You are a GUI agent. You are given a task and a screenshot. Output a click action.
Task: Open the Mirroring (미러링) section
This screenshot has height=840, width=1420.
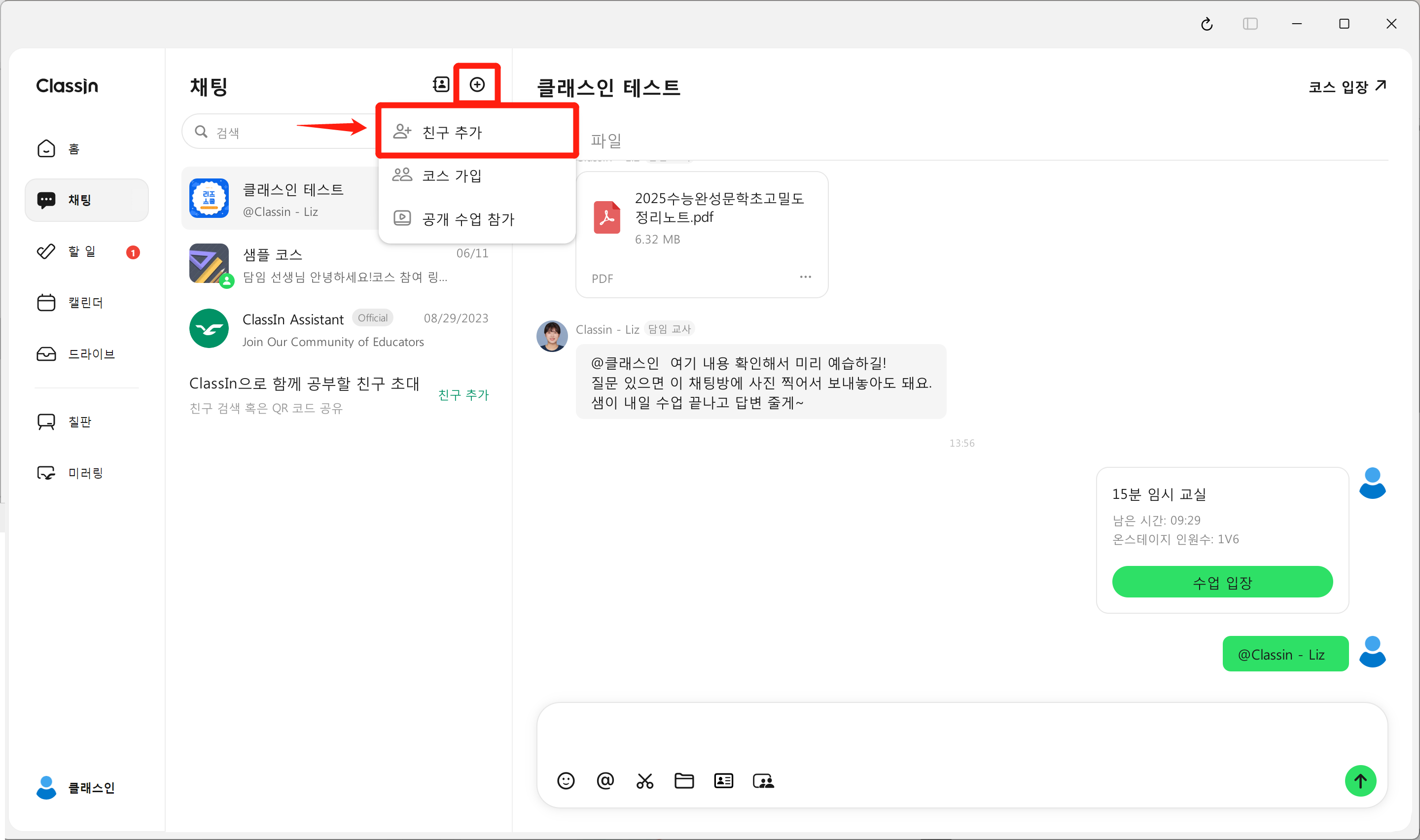tap(87, 473)
